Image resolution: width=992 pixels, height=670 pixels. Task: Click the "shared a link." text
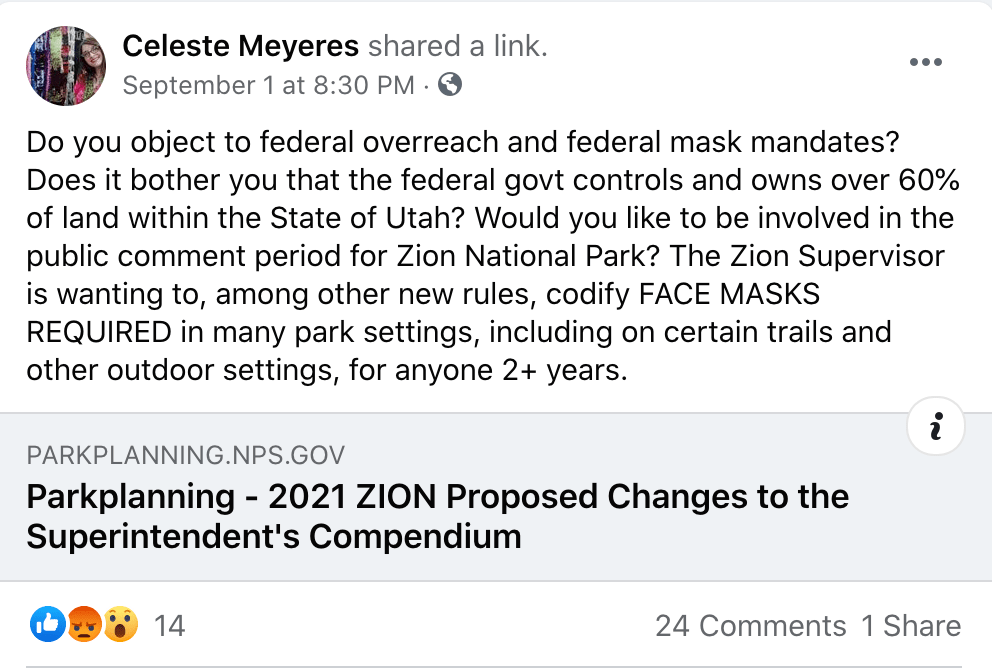click(x=457, y=46)
